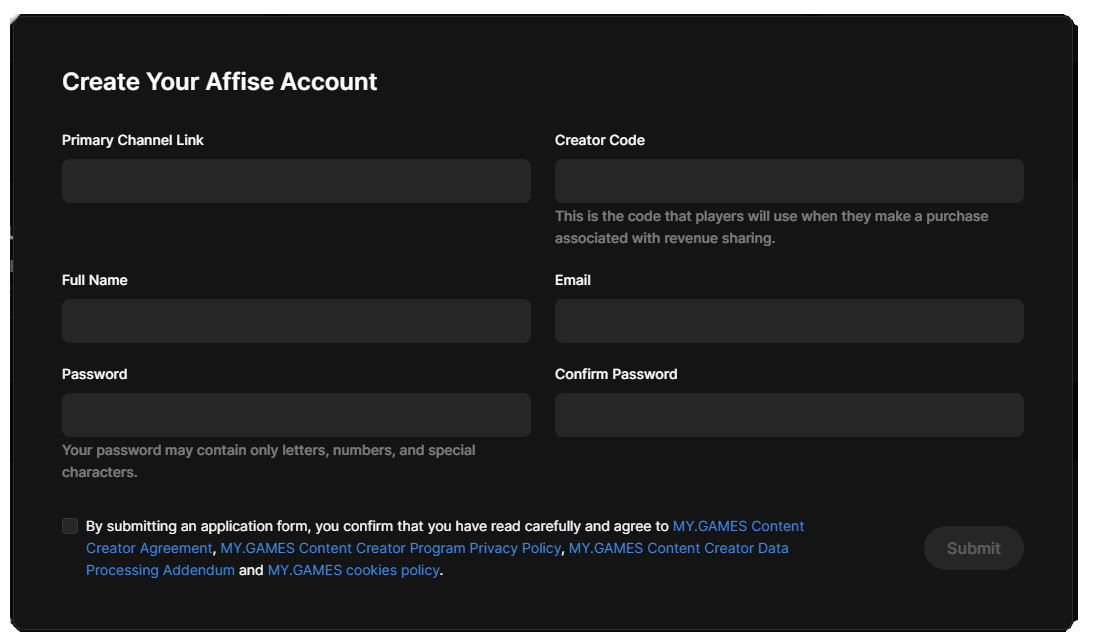Click the "Full Name" label text
1108x641 pixels.
95,280
